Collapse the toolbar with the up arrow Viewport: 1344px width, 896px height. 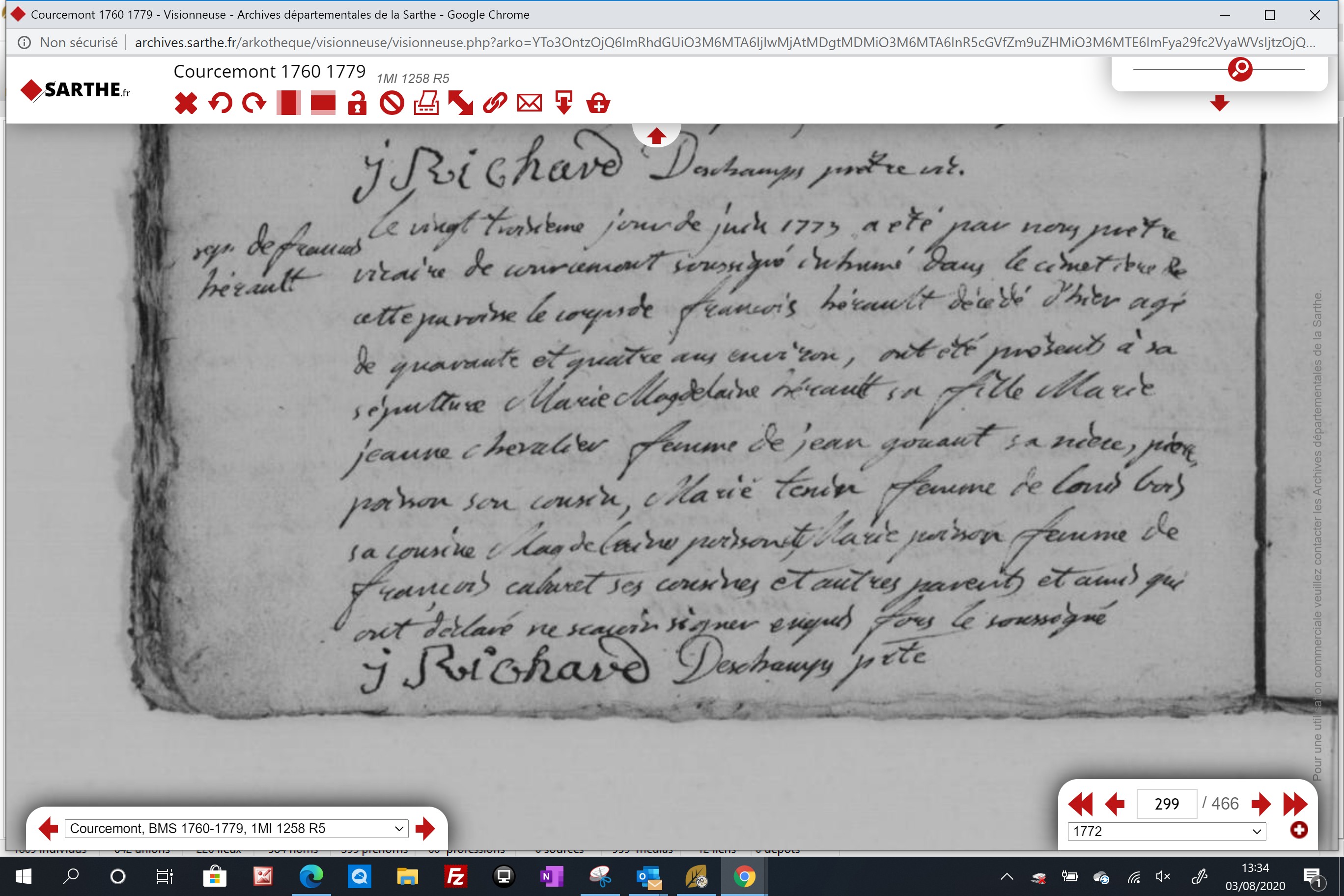(x=656, y=136)
